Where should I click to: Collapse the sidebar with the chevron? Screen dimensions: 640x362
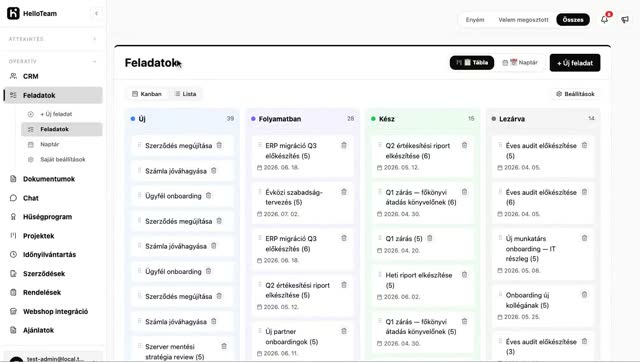click(x=96, y=13)
